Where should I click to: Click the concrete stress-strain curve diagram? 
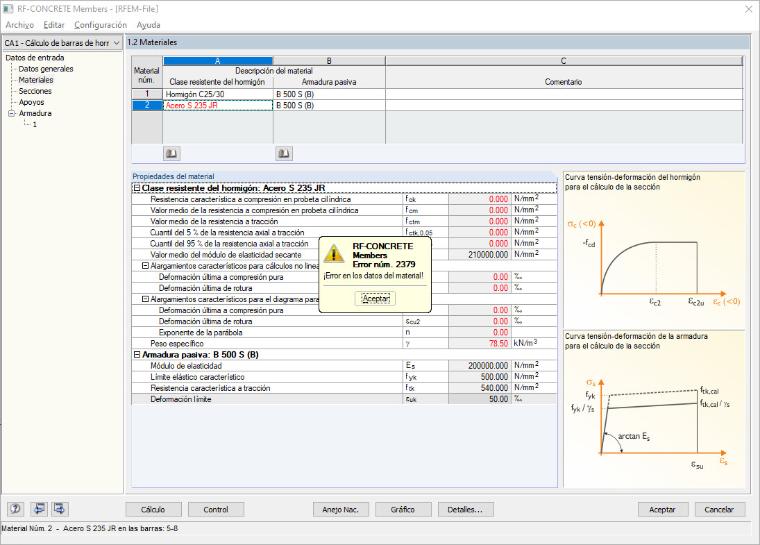654,250
